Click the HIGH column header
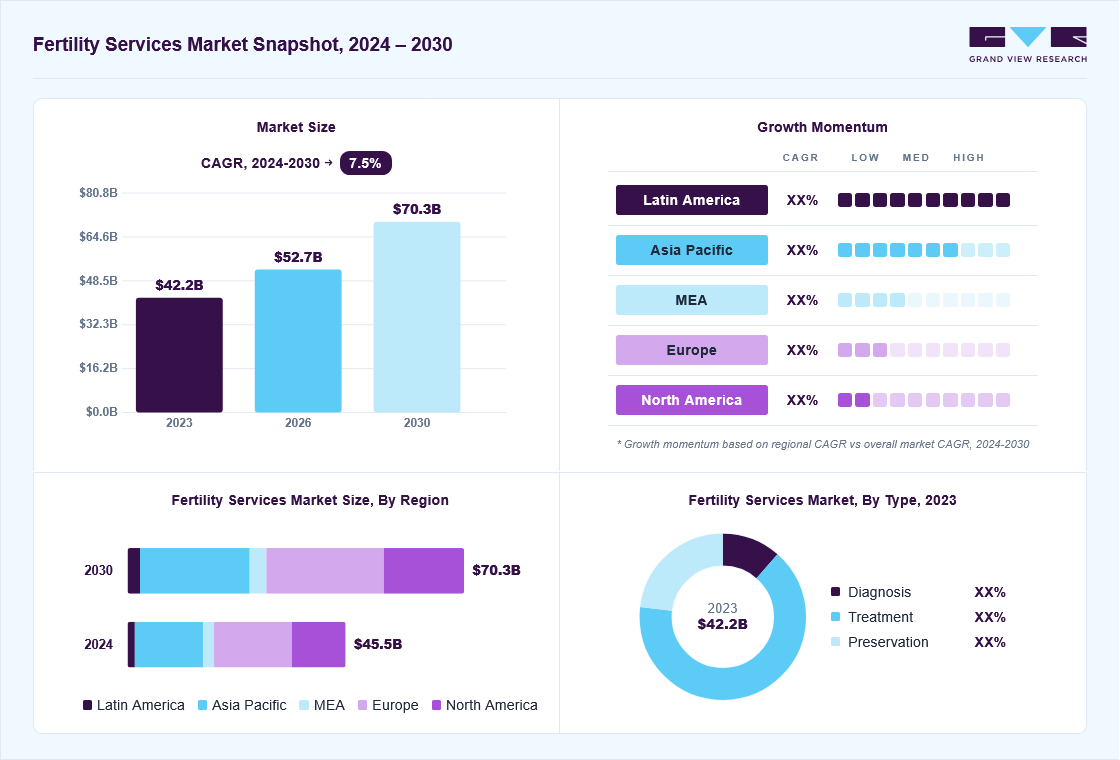This screenshot has height=760, width=1120. pyautogui.click(x=969, y=157)
